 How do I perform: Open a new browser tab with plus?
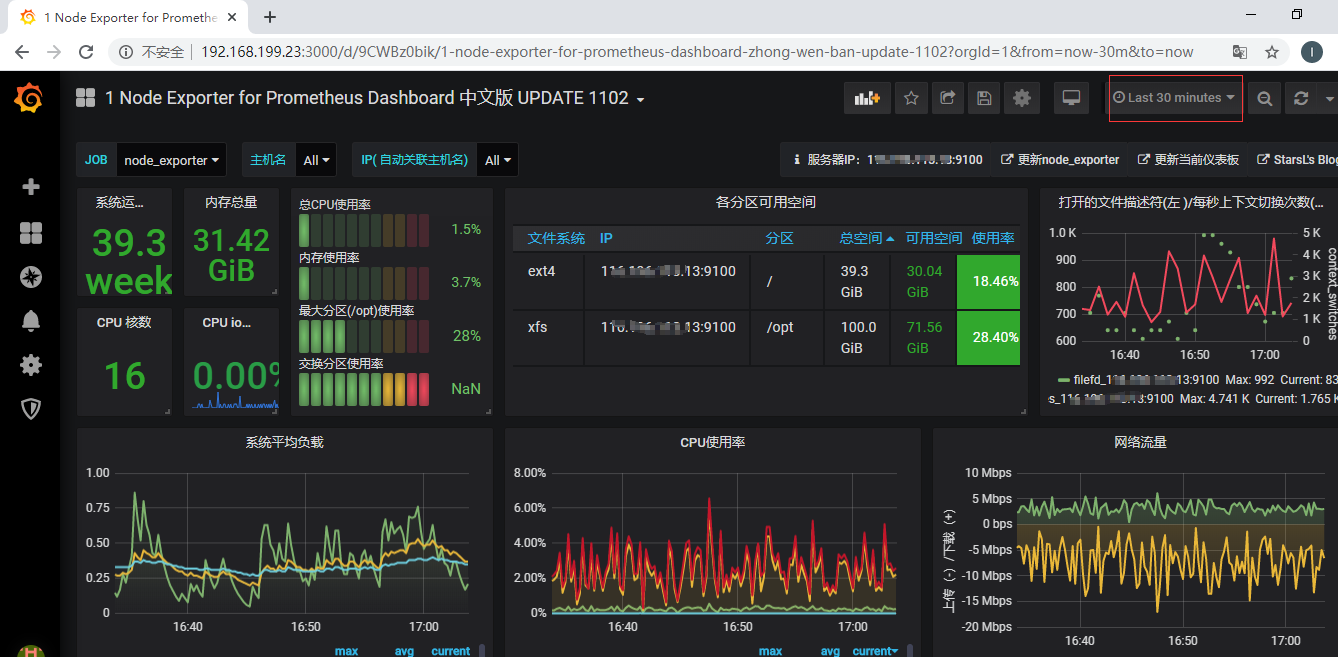[270, 17]
